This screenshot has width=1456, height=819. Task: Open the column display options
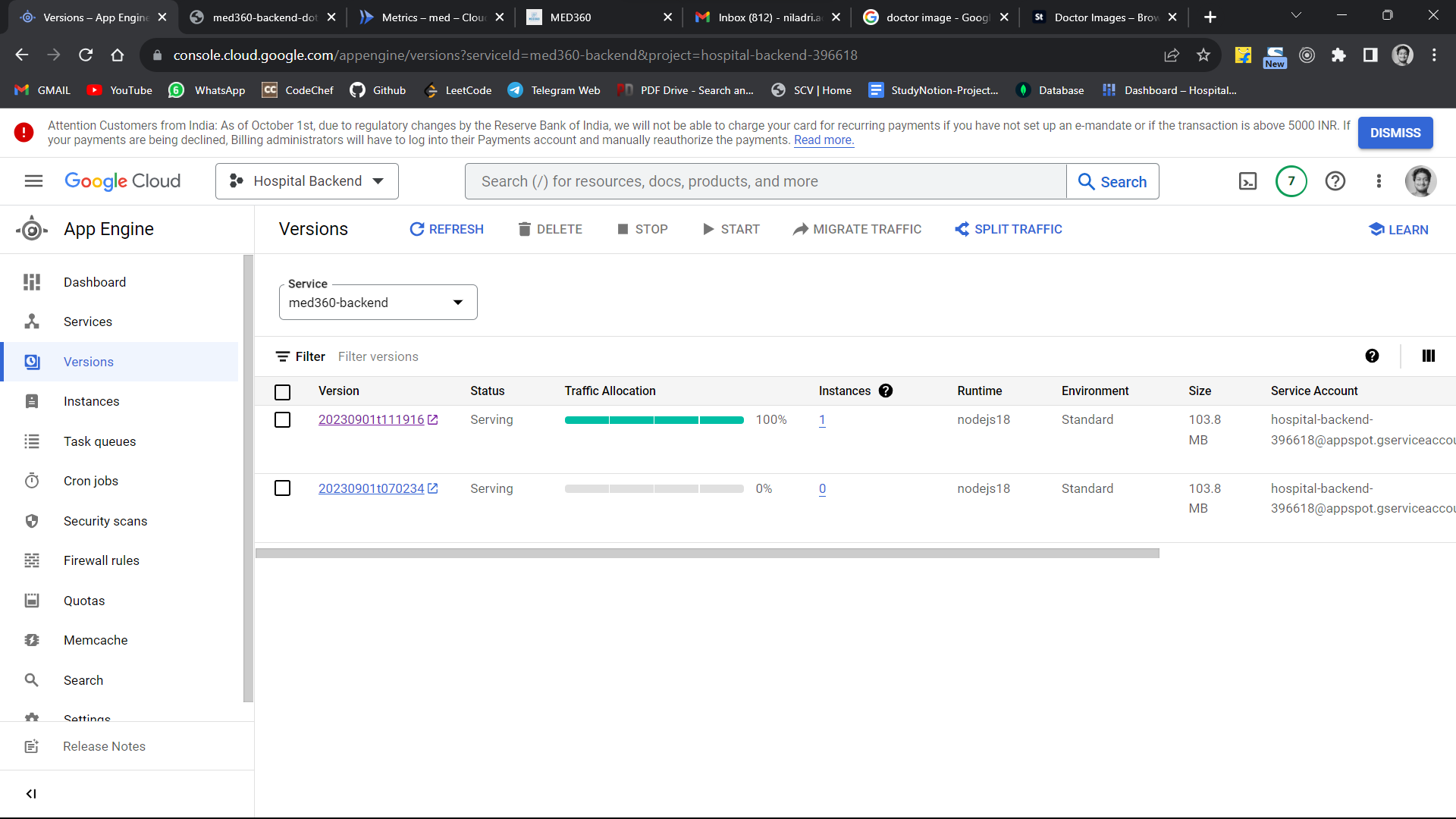pyautogui.click(x=1429, y=356)
